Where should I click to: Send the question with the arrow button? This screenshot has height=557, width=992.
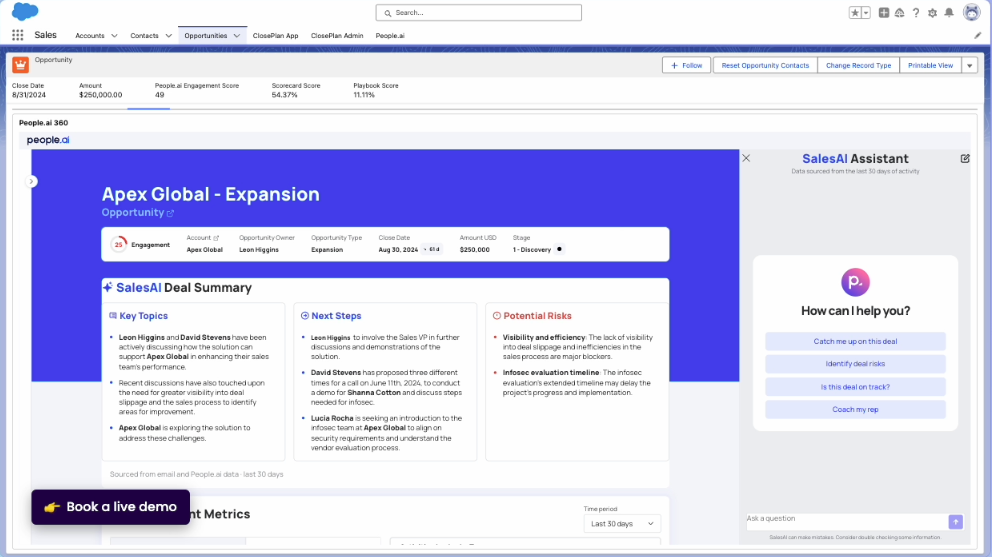click(x=955, y=522)
